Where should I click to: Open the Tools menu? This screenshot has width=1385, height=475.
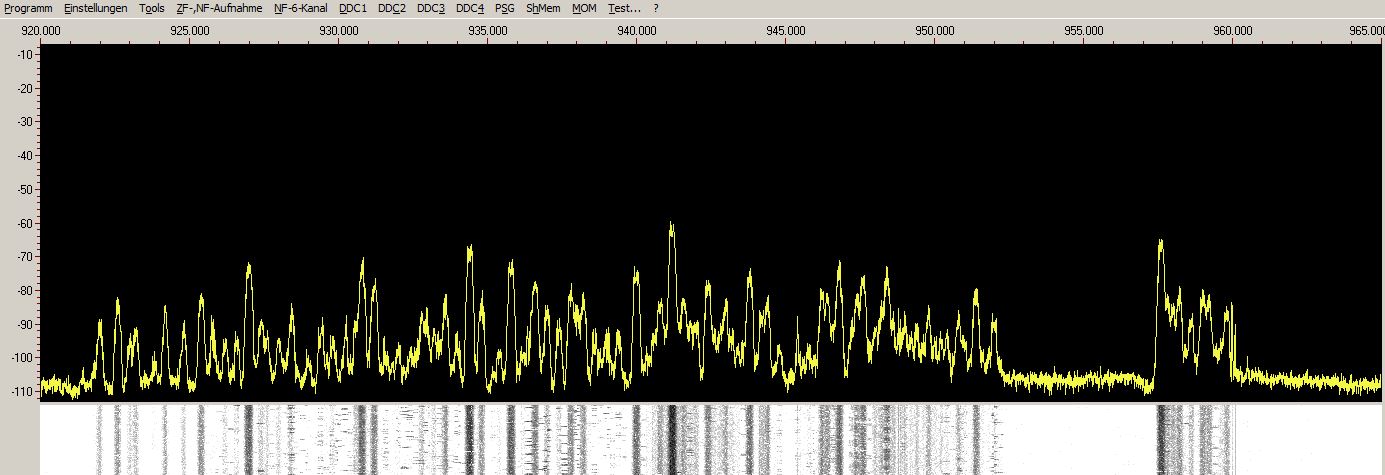pyautogui.click(x=152, y=8)
